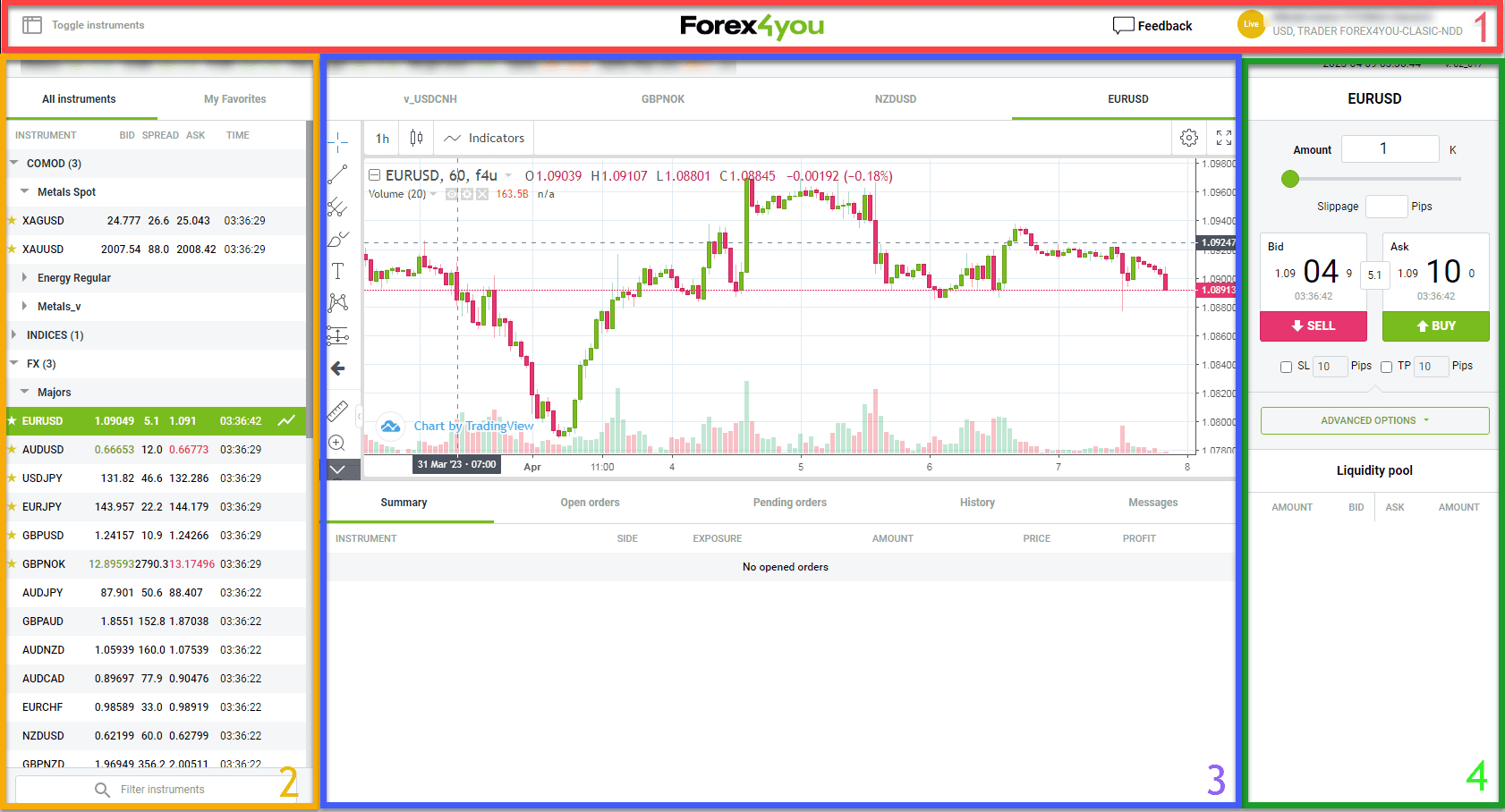Click the yellow Live account badge
This screenshot has height=812, width=1505.
1251,24
